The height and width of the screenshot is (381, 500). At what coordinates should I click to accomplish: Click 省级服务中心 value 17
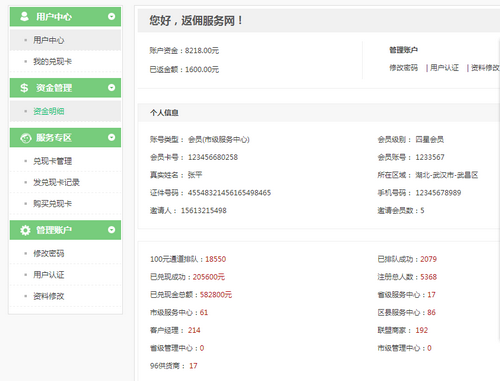click(431, 295)
